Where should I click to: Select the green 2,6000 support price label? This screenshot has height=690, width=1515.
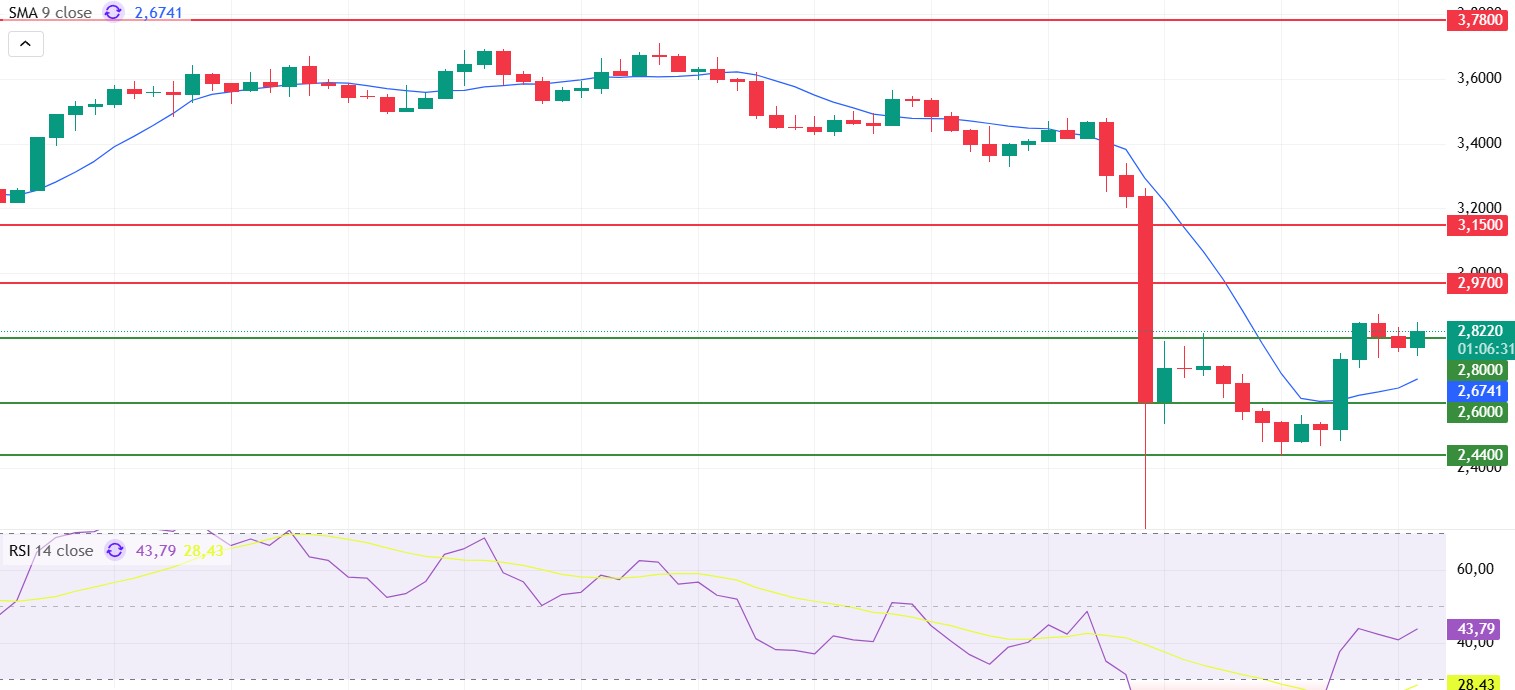point(1481,411)
